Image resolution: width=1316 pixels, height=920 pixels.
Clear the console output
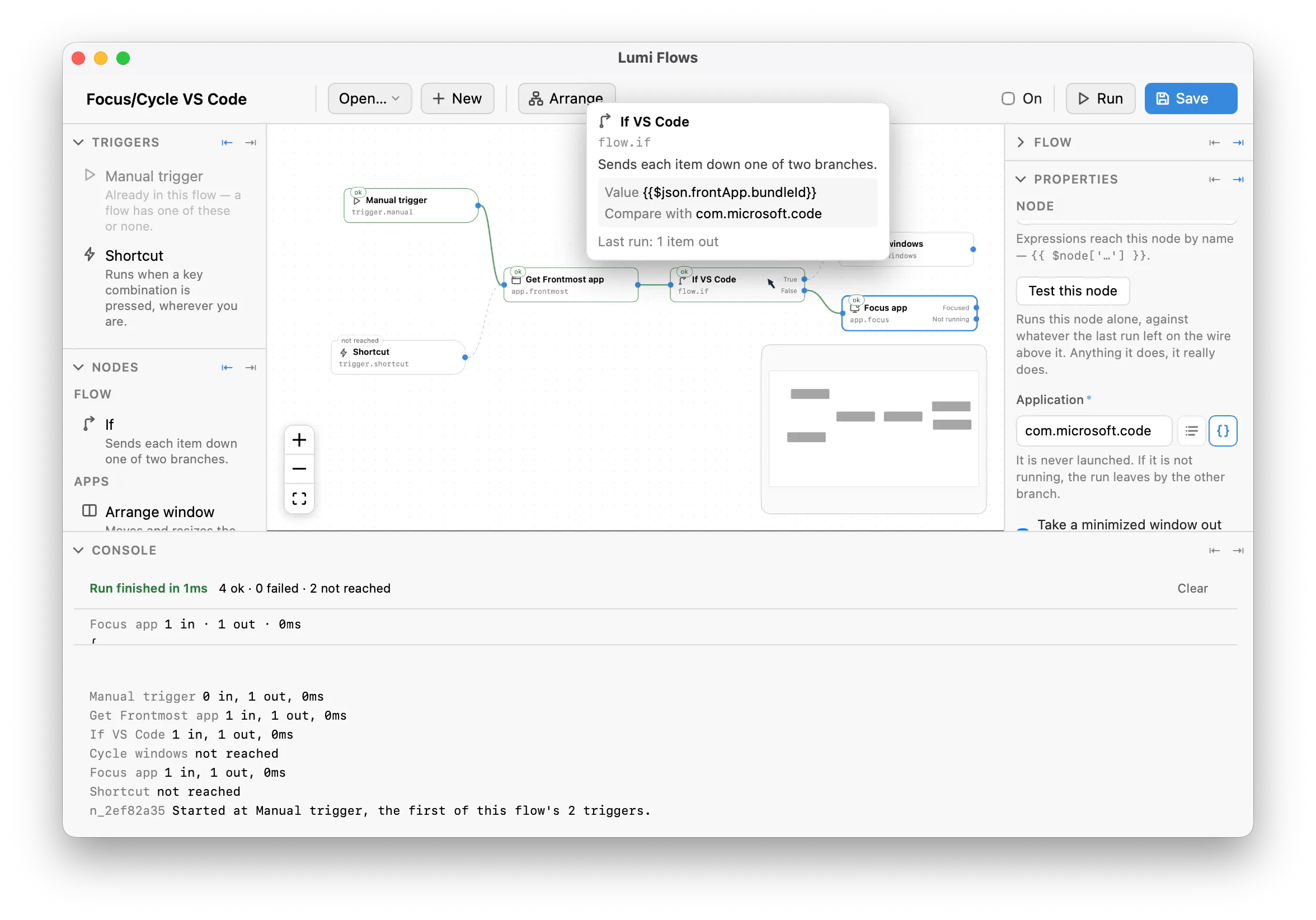(x=1192, y=588)
